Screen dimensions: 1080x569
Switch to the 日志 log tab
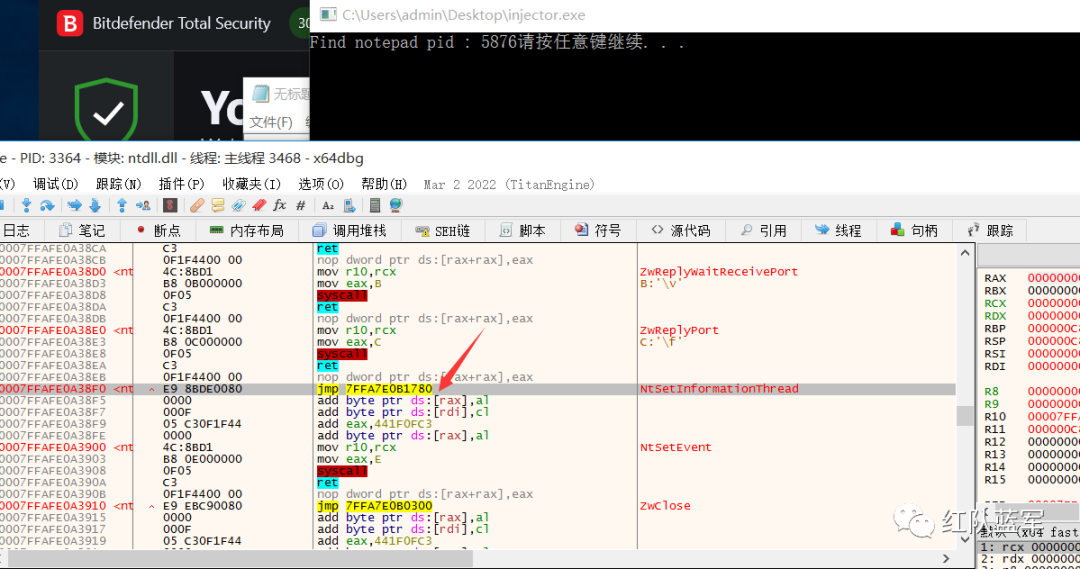(x=17, y=231)
